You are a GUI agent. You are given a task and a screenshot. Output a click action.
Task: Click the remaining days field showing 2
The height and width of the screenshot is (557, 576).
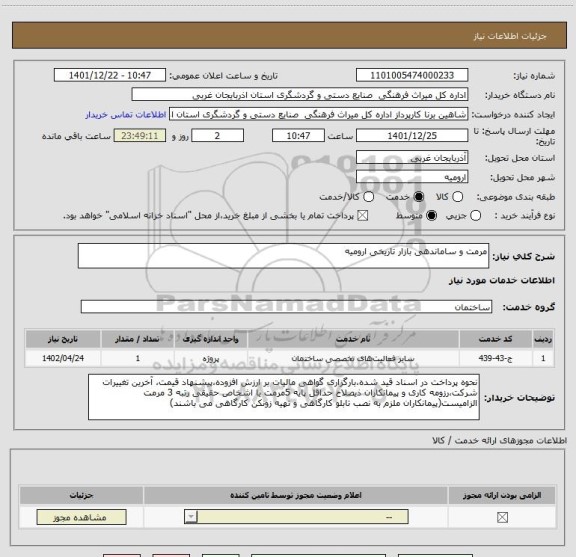(217, 136)
